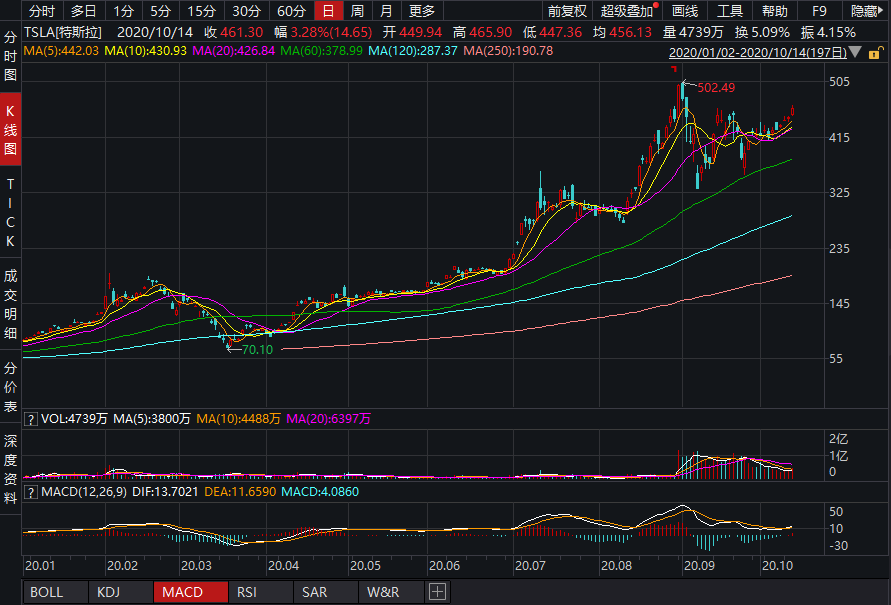The width and height of the screenshot is (891, 605).
Task: Click the 画线 draw line button
Action: click(685, 11)
